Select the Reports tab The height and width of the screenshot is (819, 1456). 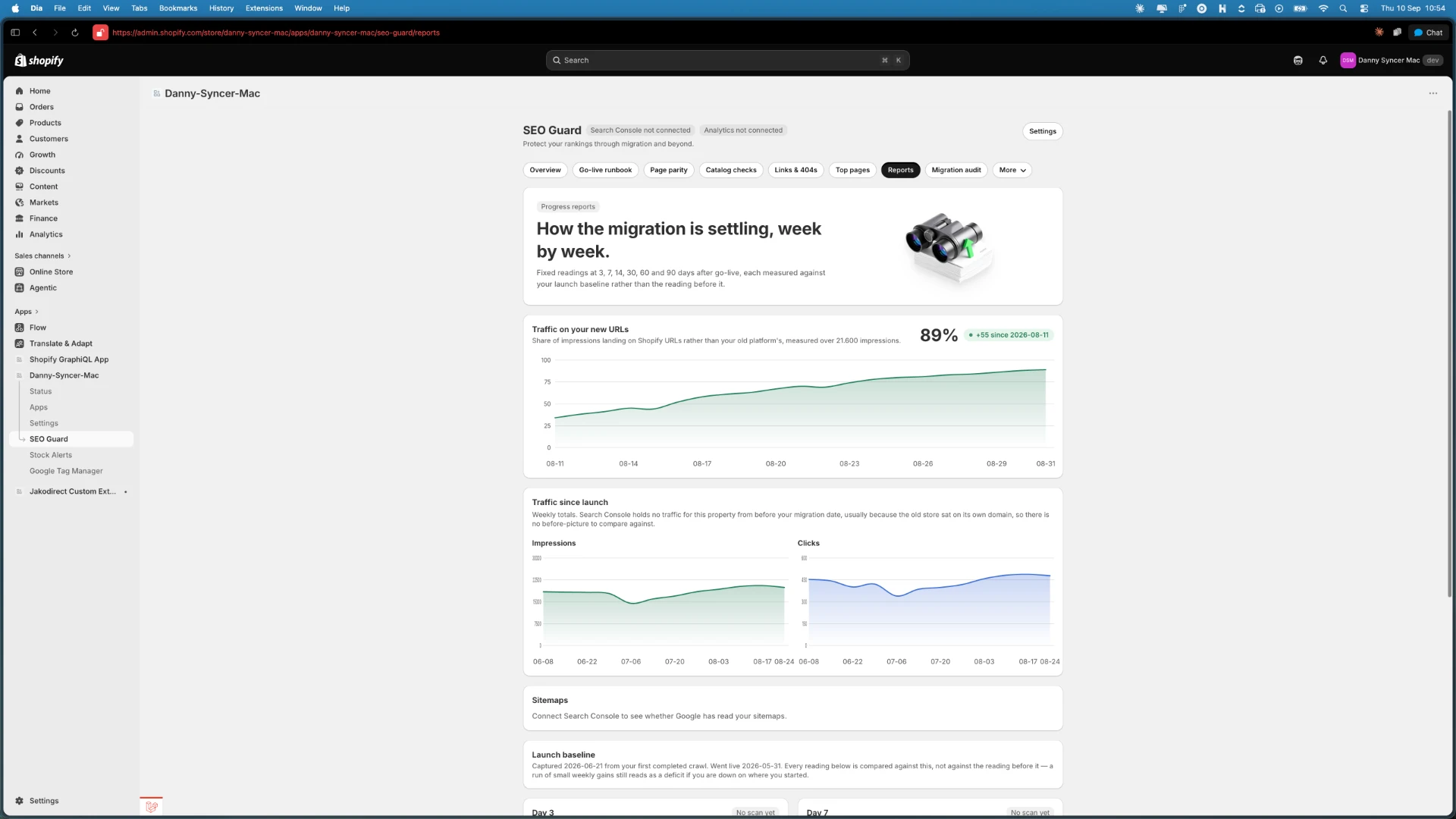pyautogui.click(x=901, y=170)
